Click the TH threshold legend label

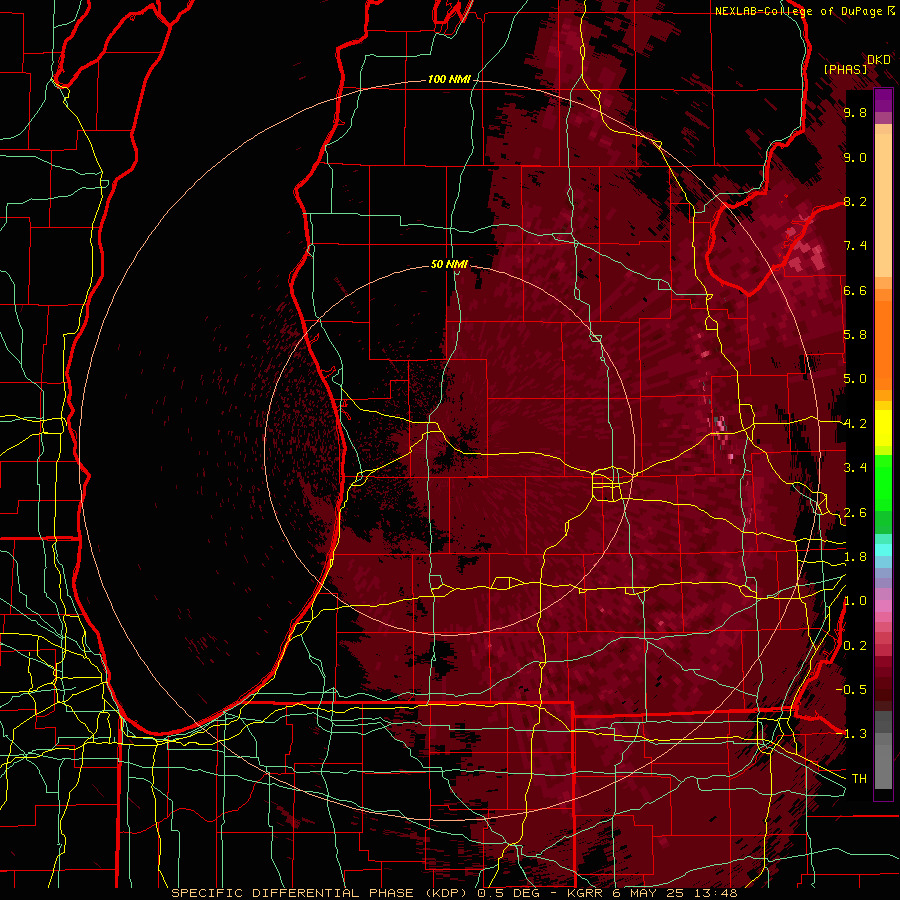(x=859, y=779)
